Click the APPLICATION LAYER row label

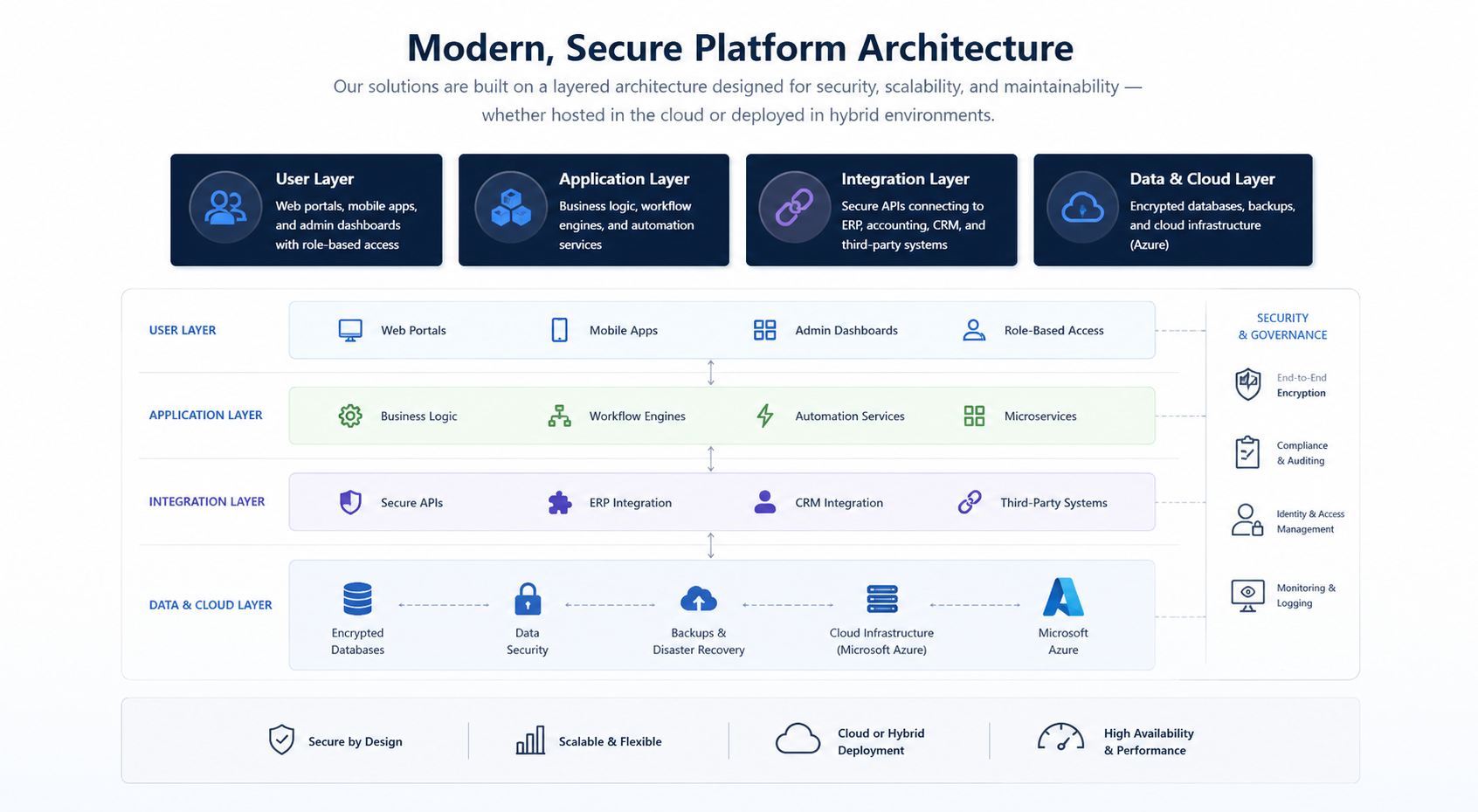205,416
